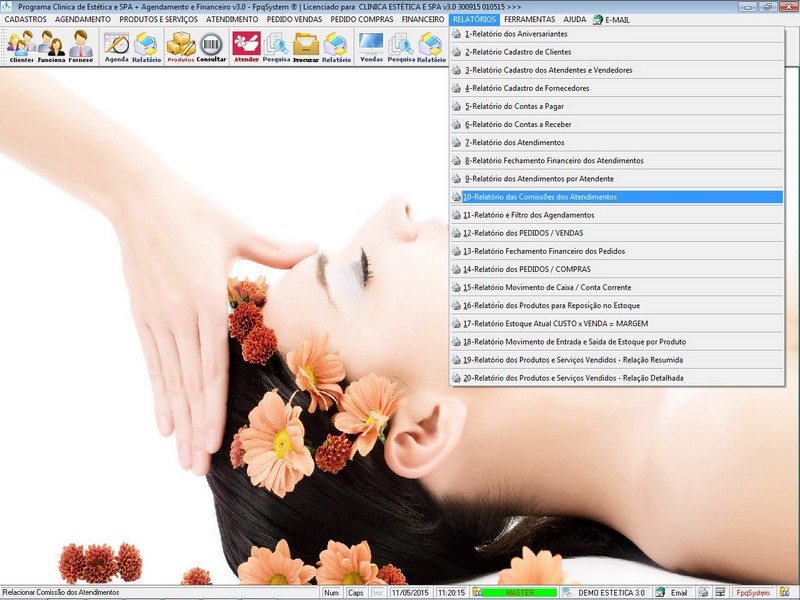Click the printer icon in status bar
800x600 pixels.
(x=703, y=593)
